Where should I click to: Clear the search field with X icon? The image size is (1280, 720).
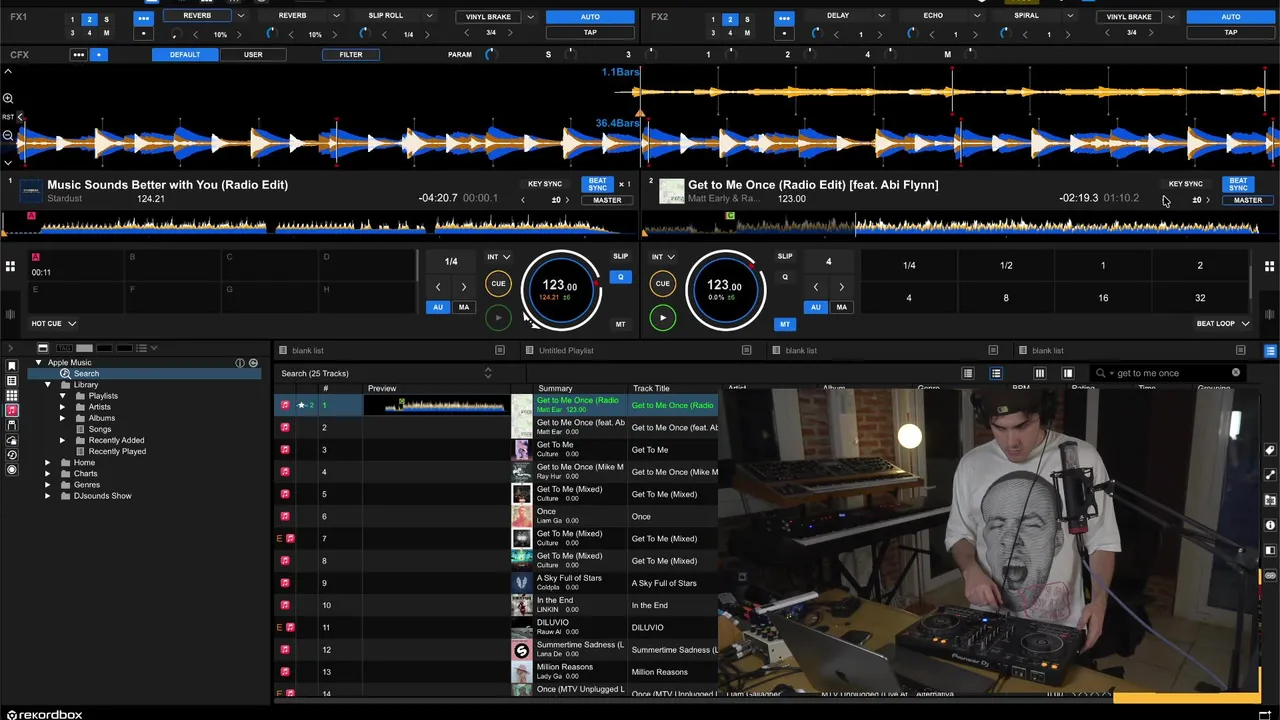click(x=1235, y=373)
